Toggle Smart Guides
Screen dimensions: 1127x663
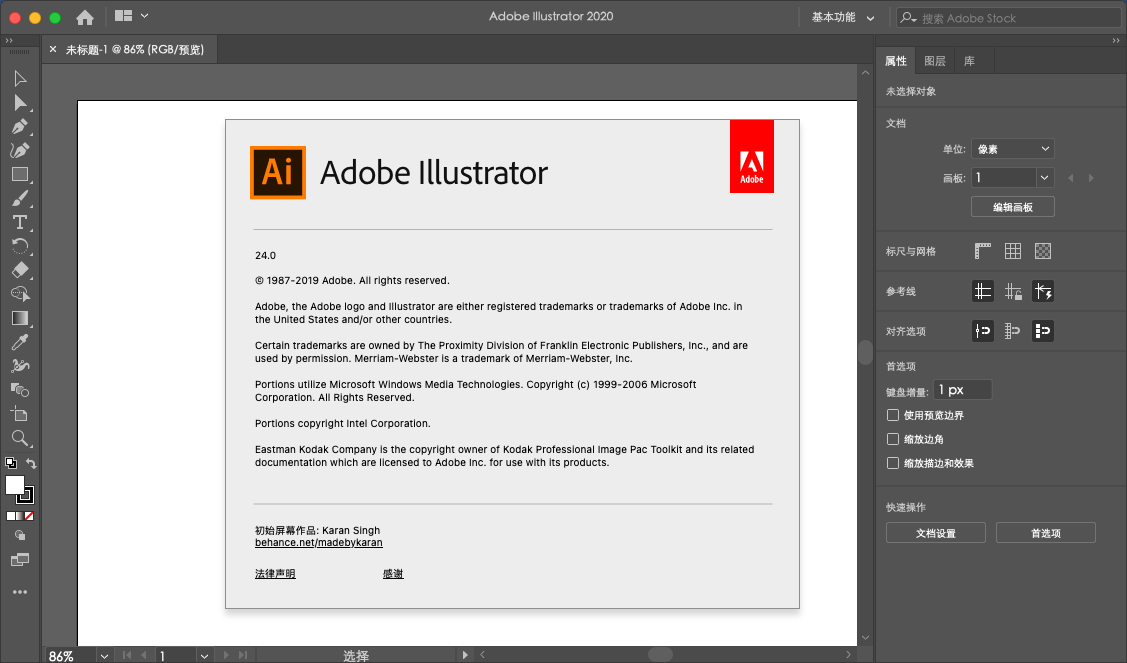coord(1043,291)
